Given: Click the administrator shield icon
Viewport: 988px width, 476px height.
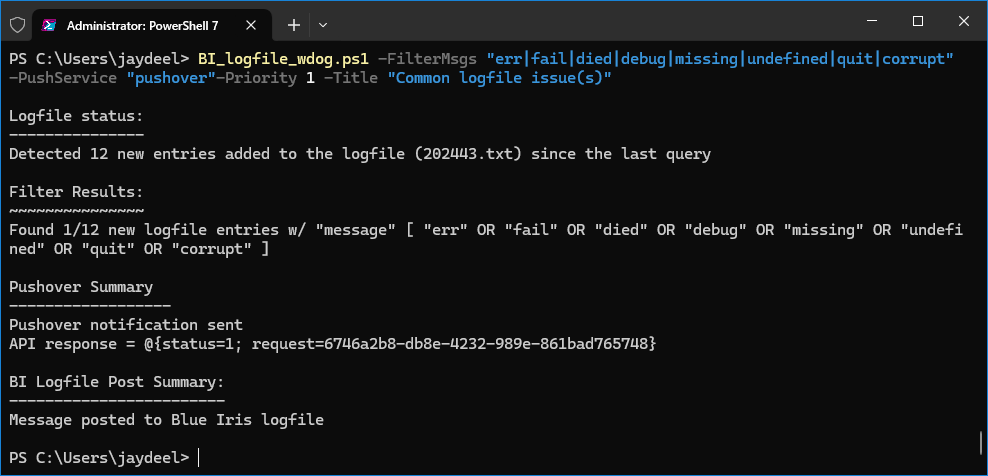Looking at the screenshot, I should coord(17,25).
